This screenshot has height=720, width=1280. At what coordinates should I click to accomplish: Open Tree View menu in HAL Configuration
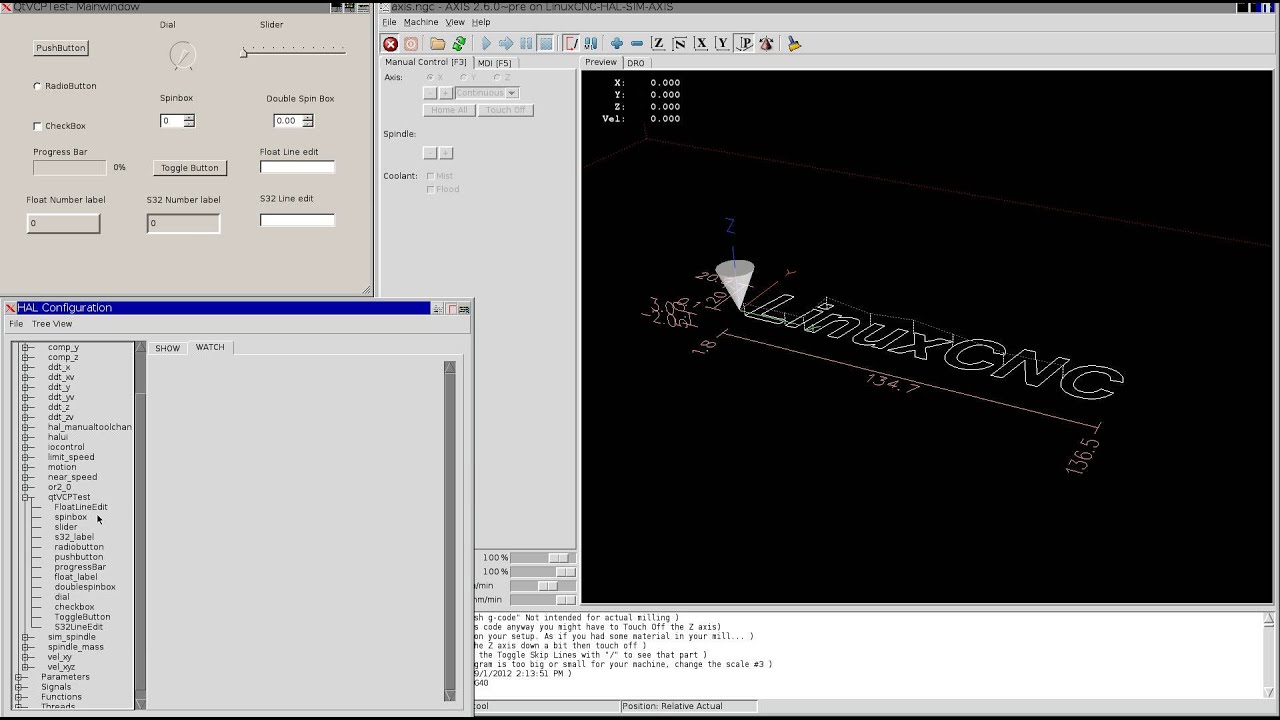[52, 324]
